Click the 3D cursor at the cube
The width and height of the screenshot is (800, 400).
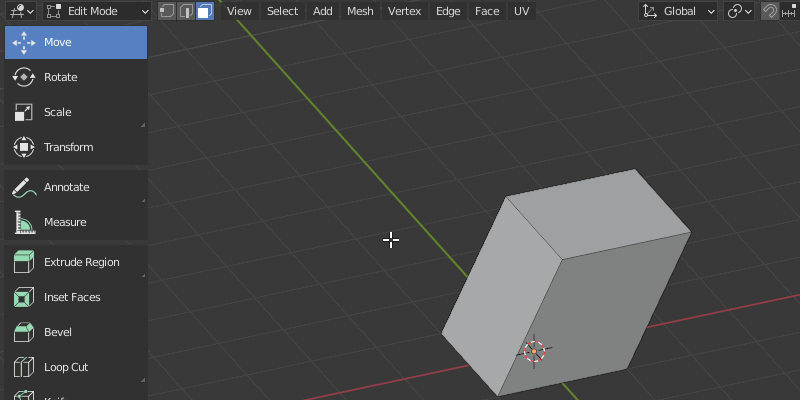534,351
